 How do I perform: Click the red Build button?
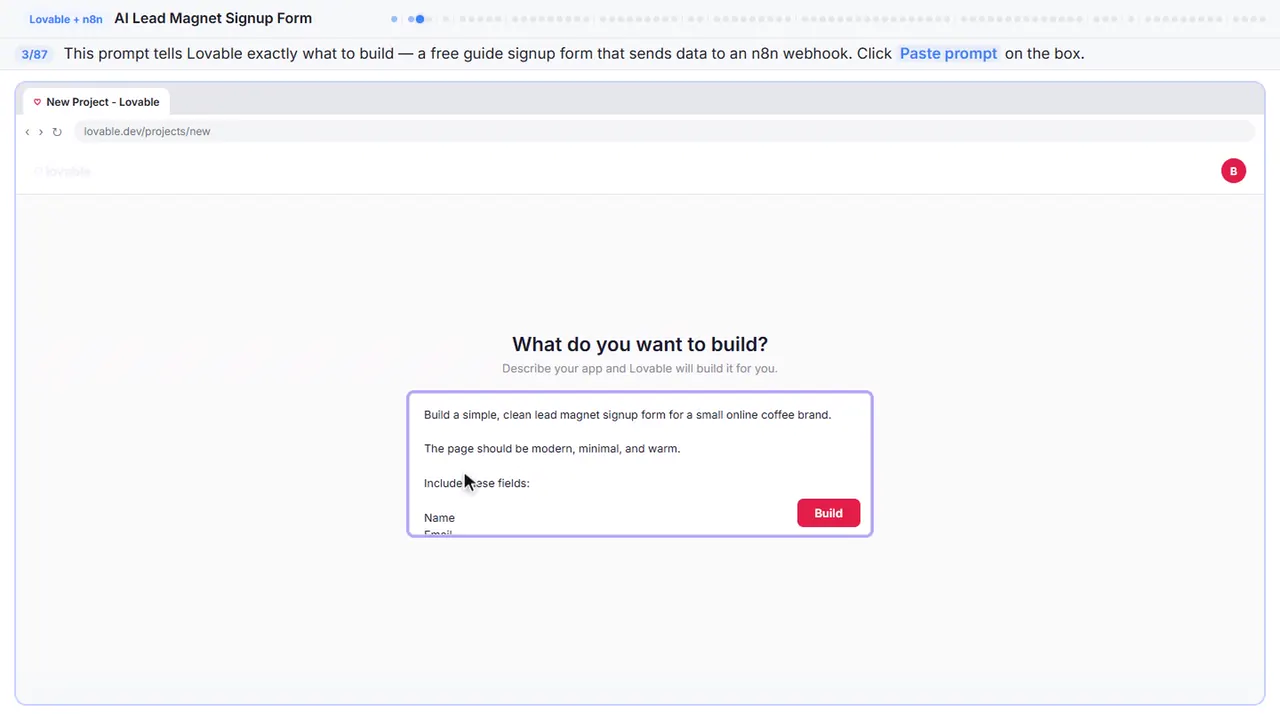(828, 513)
